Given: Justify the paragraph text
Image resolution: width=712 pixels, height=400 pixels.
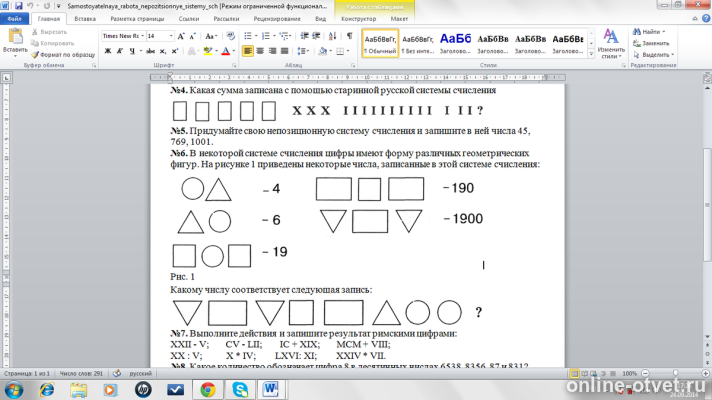Looking at the screenshot, I should click(x=284, y=51).
